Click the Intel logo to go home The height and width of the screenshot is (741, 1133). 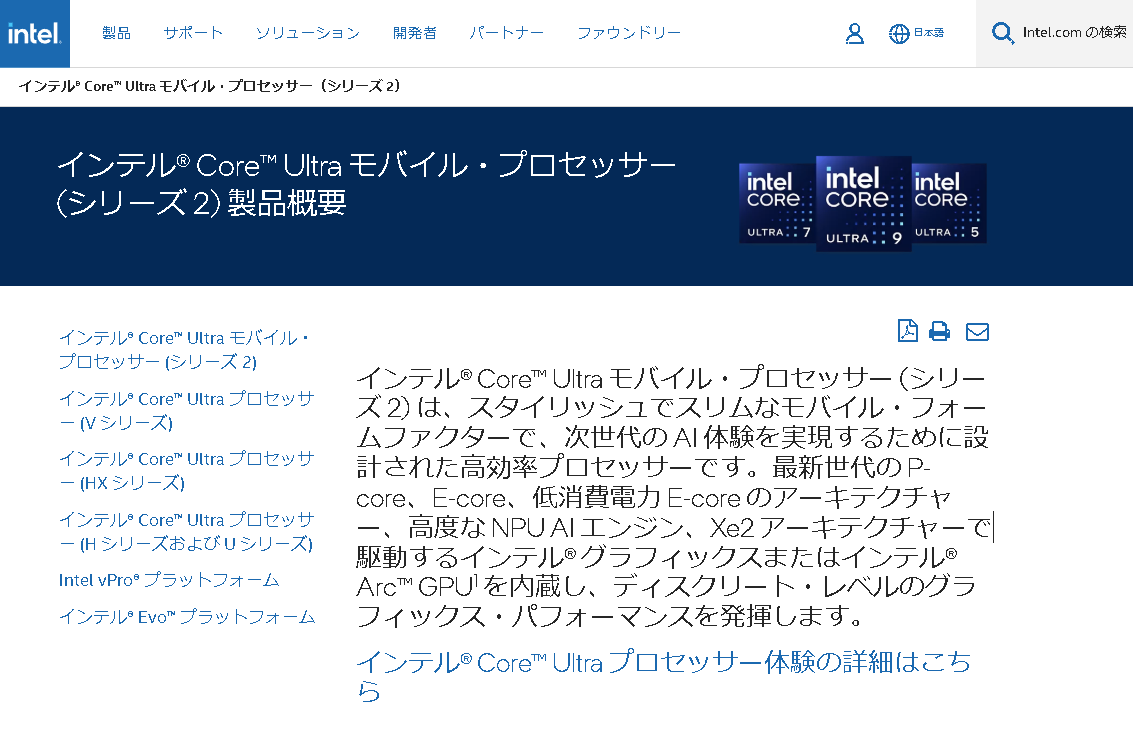34,33
